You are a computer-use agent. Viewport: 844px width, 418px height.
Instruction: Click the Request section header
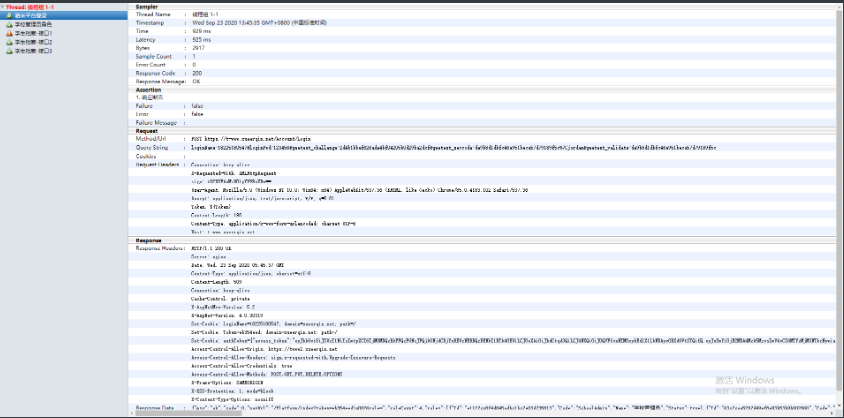pyautogui.click(x=147, y=131)
